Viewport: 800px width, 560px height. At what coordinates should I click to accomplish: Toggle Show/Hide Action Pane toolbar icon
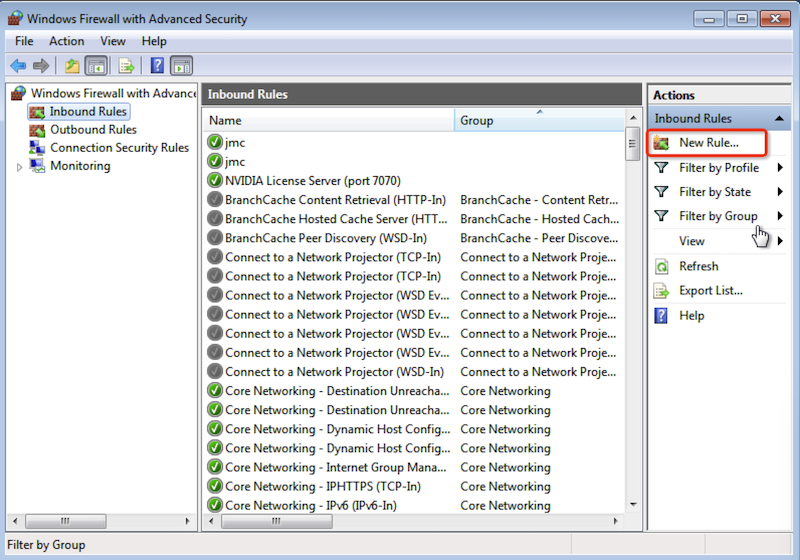[x=182, y=66]
